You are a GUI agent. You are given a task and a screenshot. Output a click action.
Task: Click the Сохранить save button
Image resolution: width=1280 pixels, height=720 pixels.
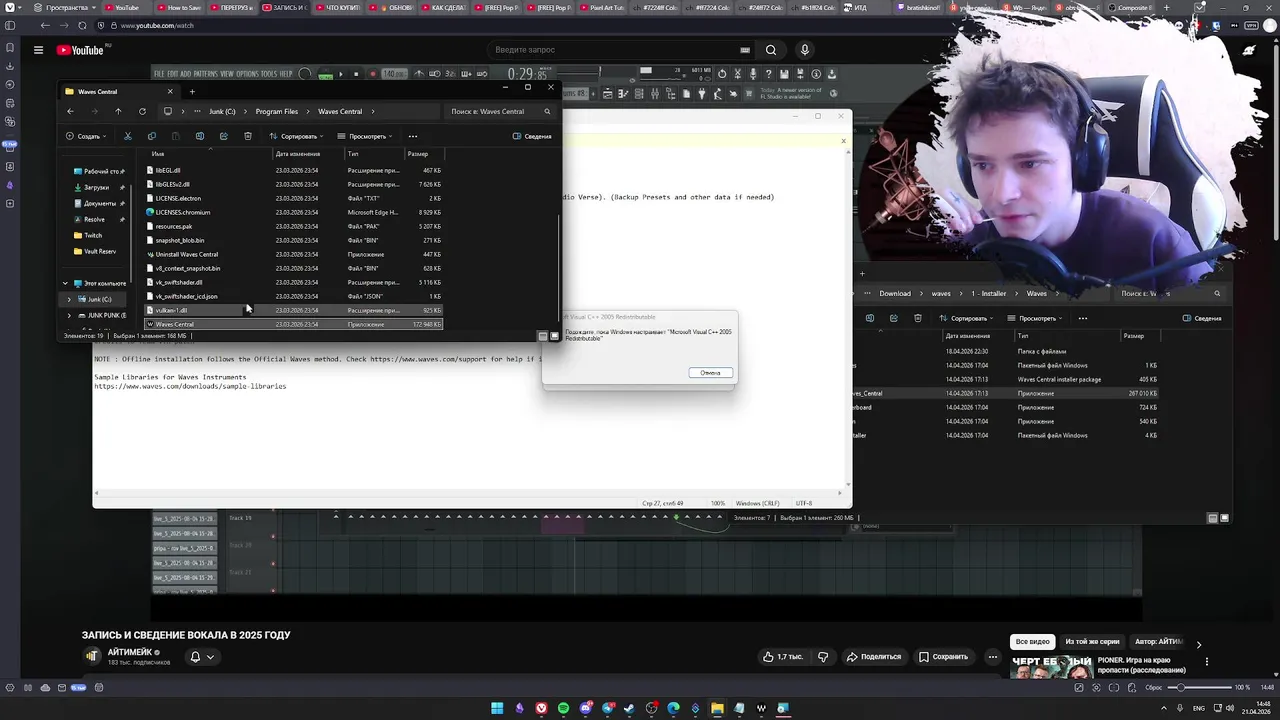[x=943, y=657]
